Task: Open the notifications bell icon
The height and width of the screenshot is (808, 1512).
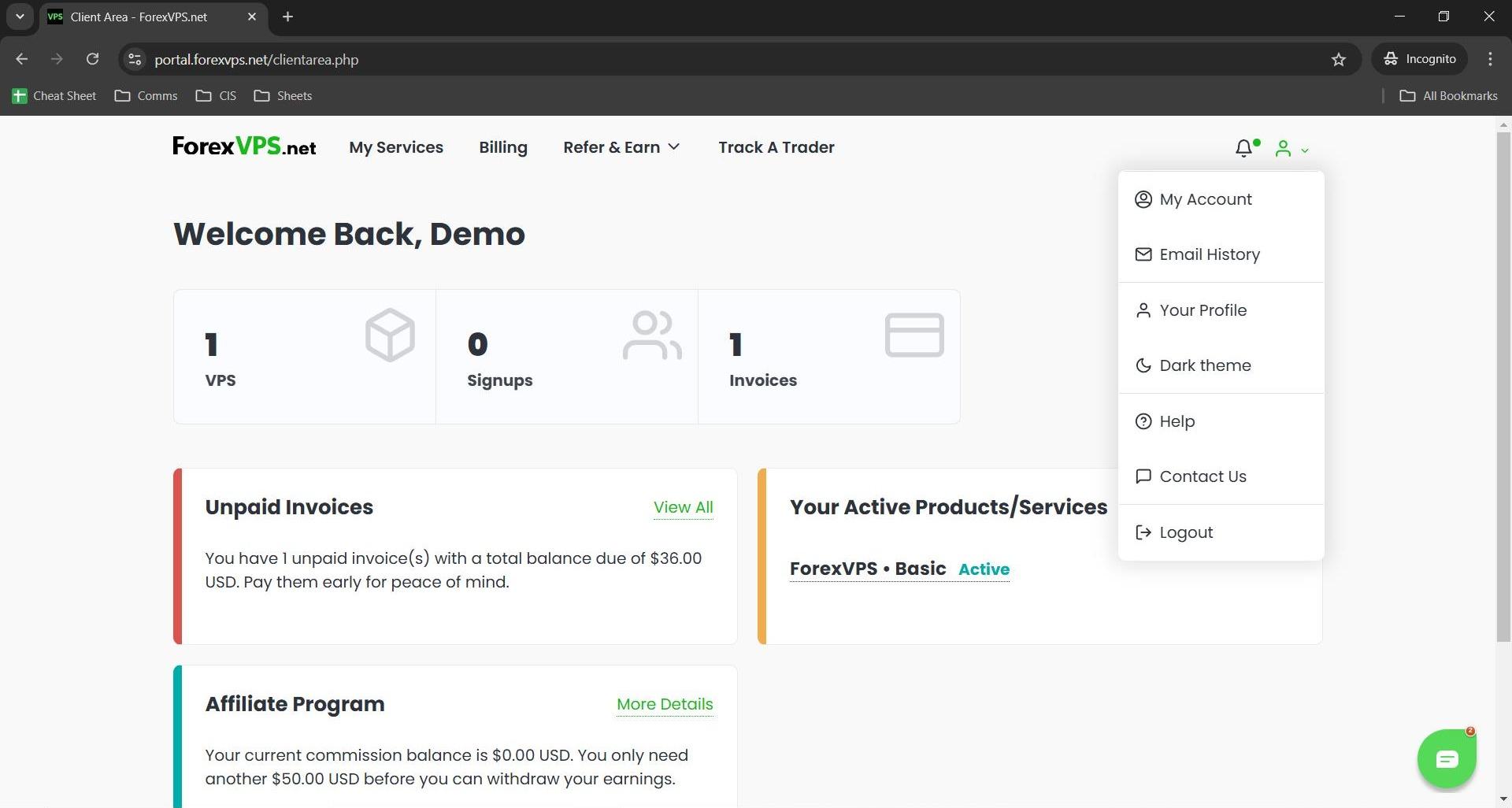Action: pyautogui.click(x=1244, y=148)
